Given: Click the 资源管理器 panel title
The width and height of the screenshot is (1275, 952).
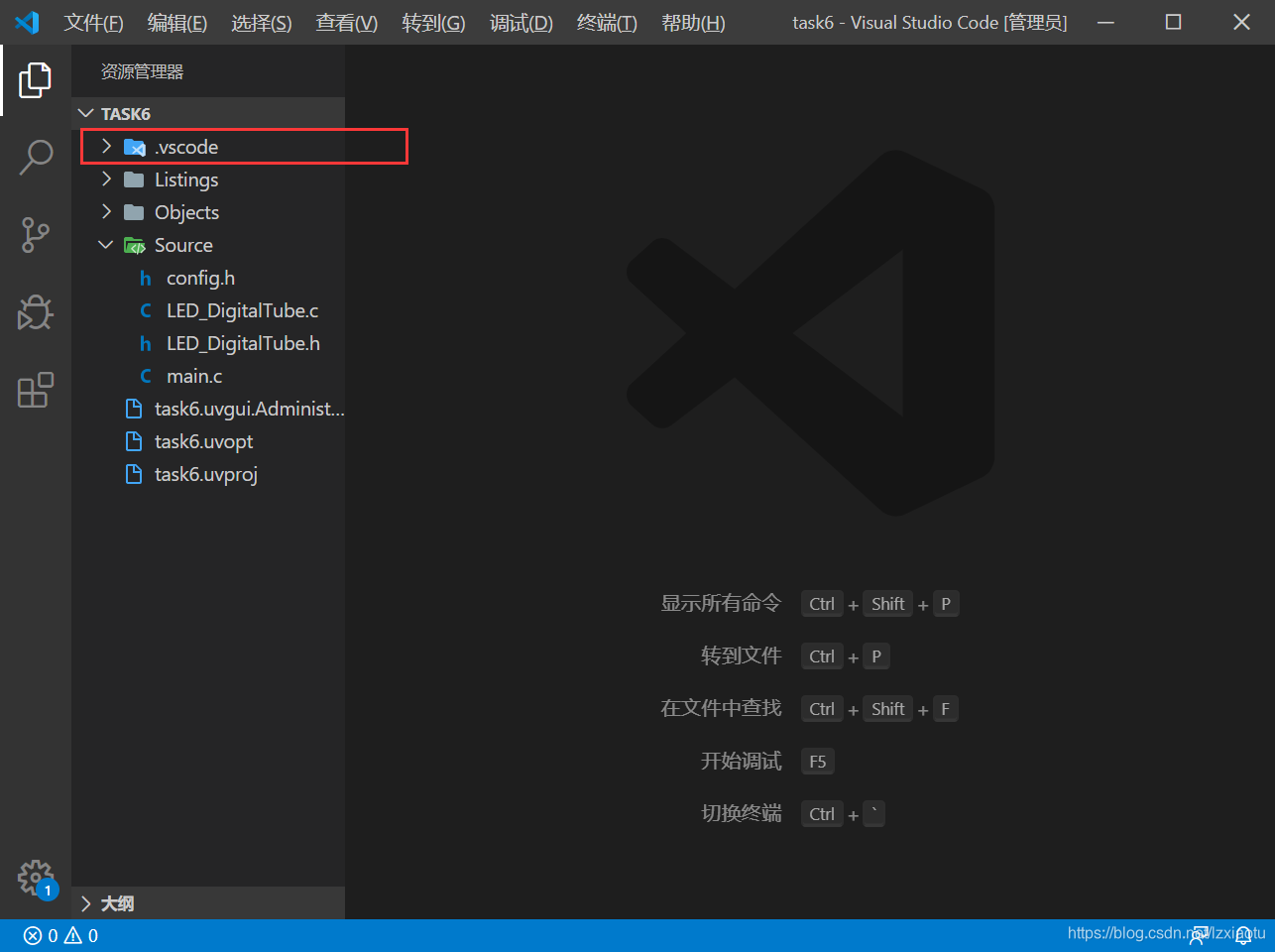Looking at the screenshot, I should point(142,71).
